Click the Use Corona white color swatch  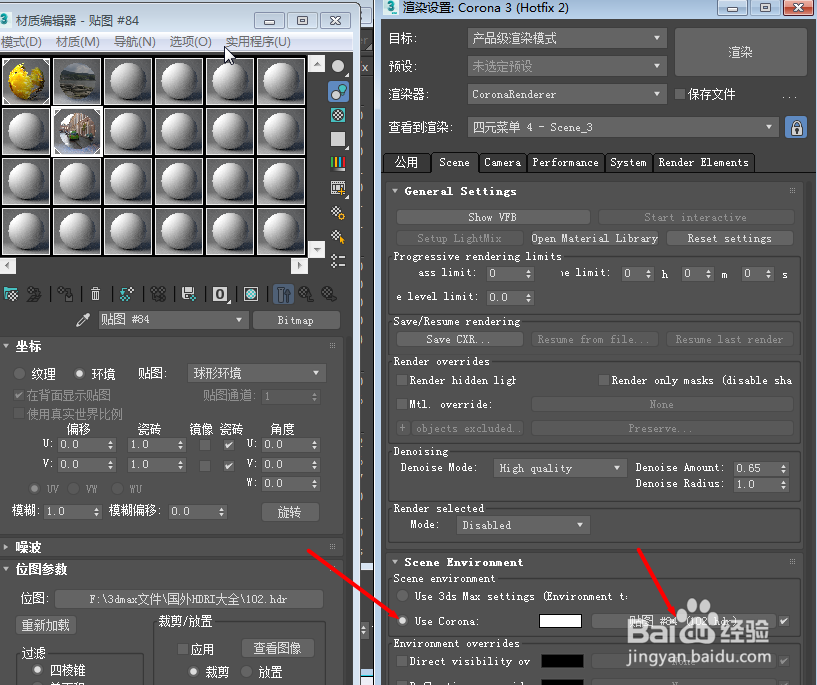coord(560,621)
